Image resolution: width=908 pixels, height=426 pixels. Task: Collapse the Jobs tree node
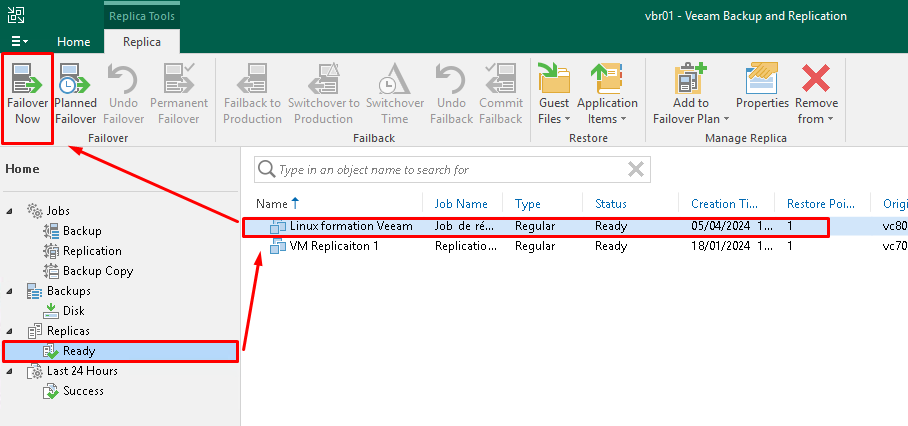coord(9,211)
